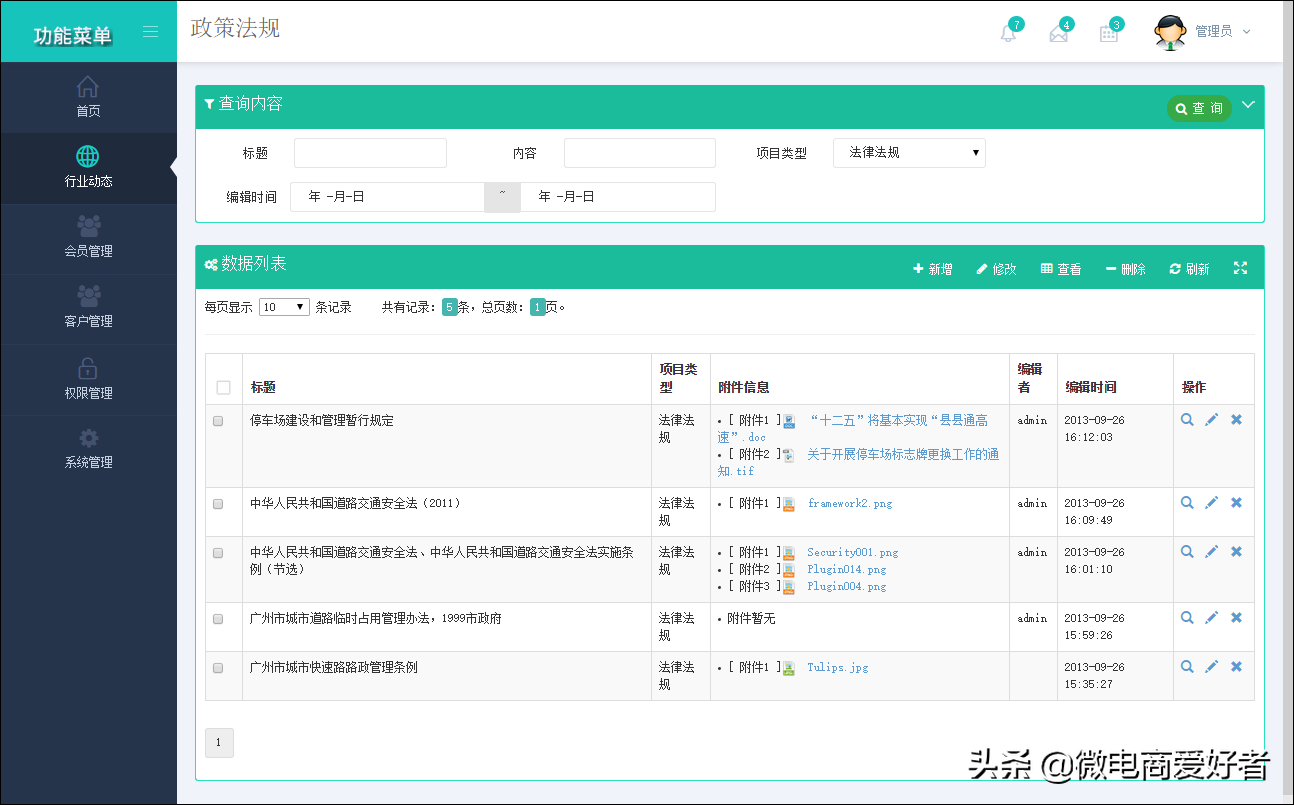1294x805 pixels.
Task: Check the row 中华人民共和国道路交通安全法（2011）
Action: (218, 504)
